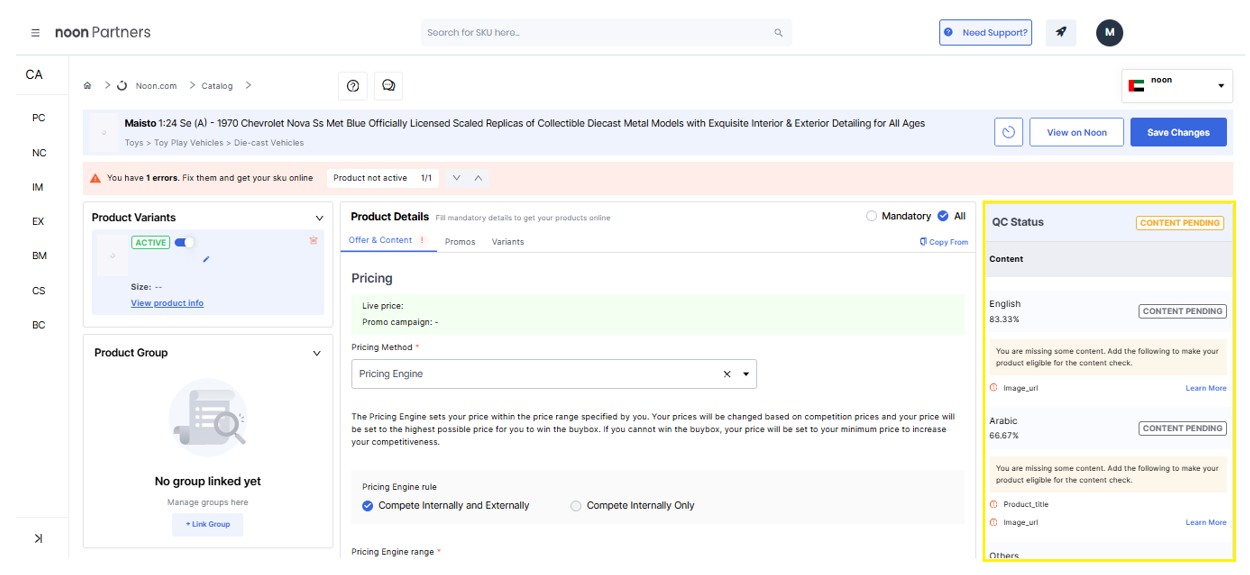Click the history clock icon button

pos(1009,132)
